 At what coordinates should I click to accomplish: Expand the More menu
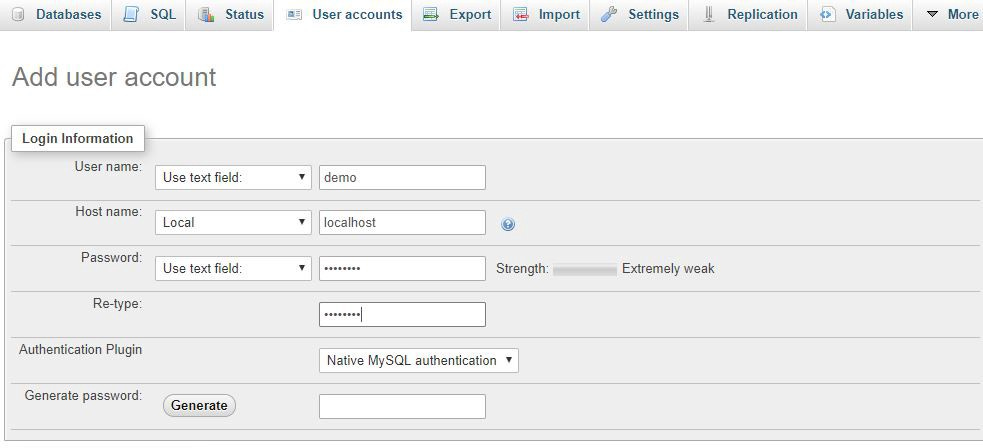pos(950,14)
